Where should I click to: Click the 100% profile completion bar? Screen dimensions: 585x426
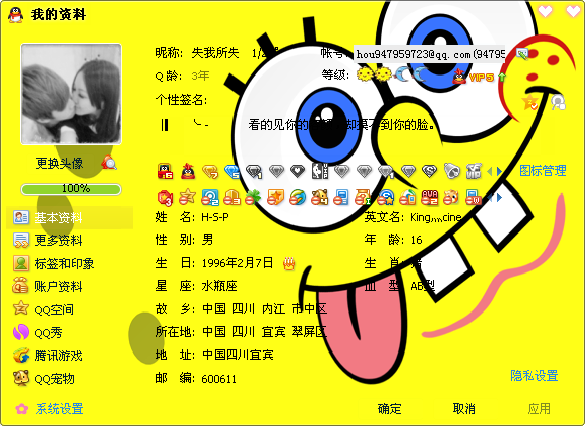click(x=71, y=189)
